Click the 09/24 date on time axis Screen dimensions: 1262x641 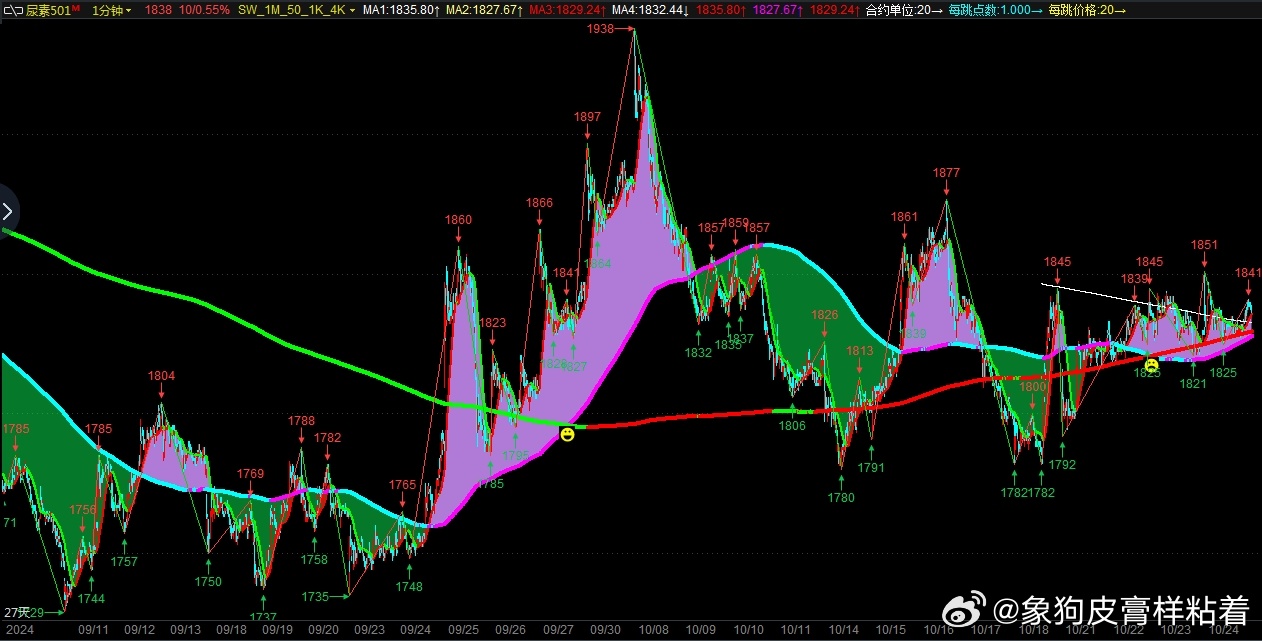pyautogui.click(x=415, y=630)
